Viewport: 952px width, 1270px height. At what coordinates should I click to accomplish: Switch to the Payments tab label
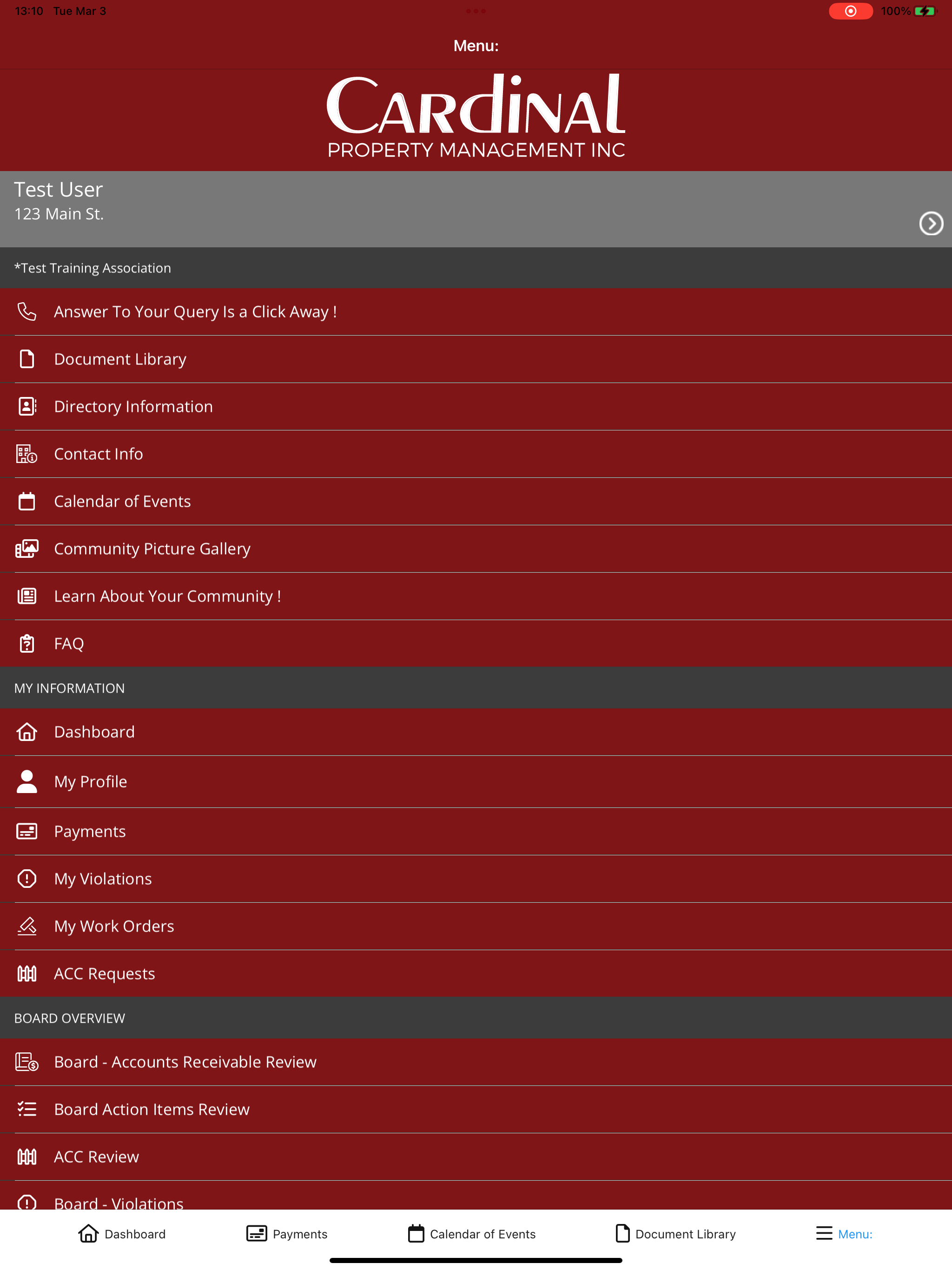coord(300,1234)
